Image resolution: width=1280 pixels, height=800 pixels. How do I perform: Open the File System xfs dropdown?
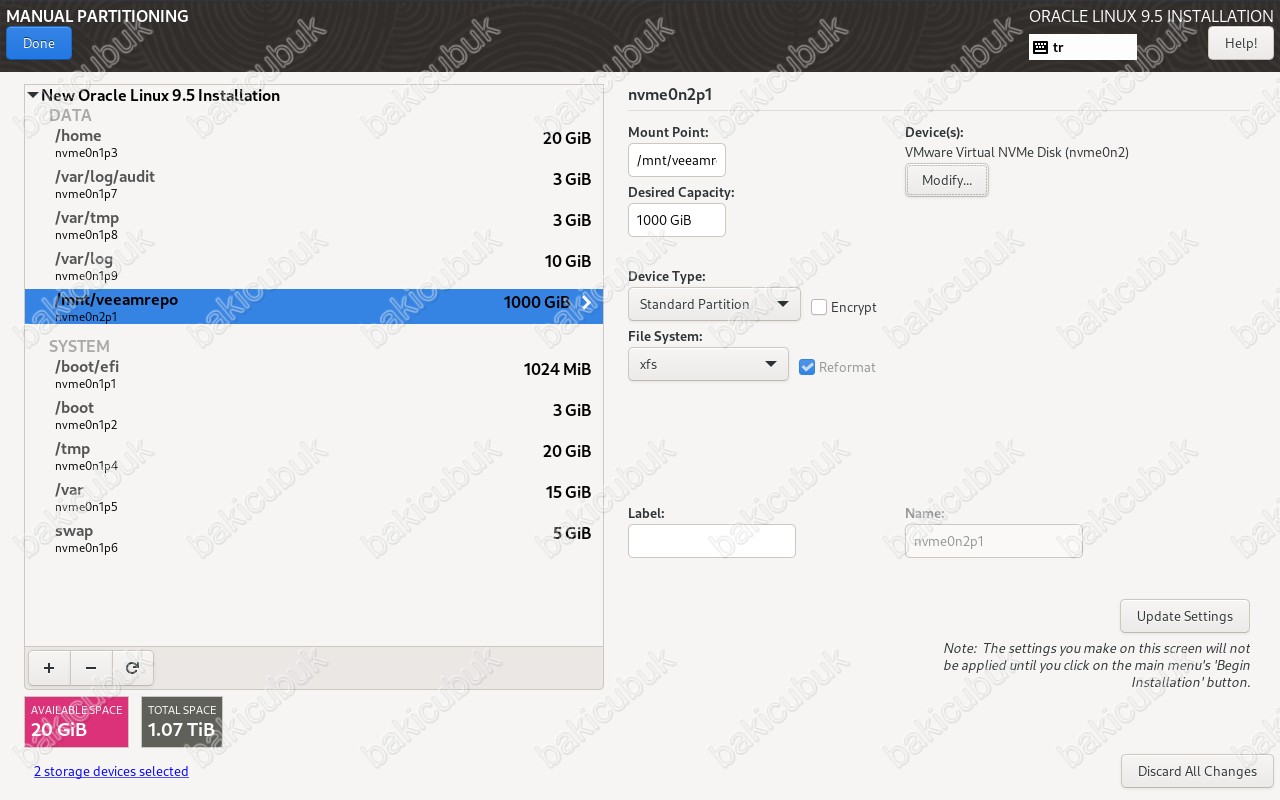pos(708,364)
